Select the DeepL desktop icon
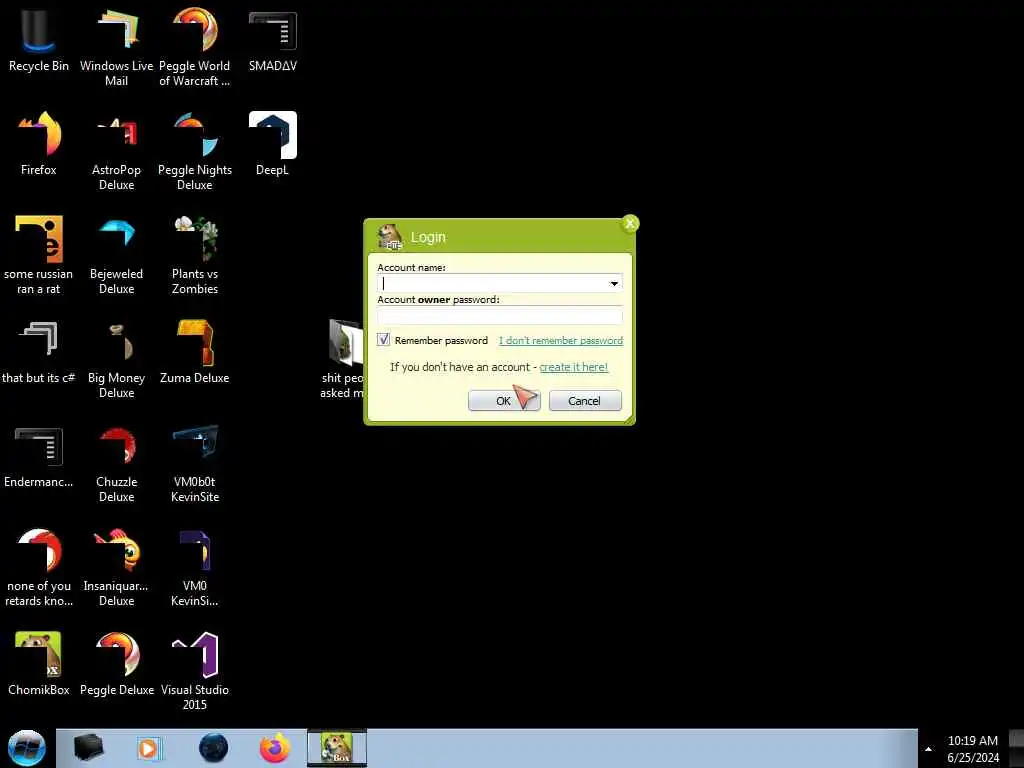 (x=272, y=144)
